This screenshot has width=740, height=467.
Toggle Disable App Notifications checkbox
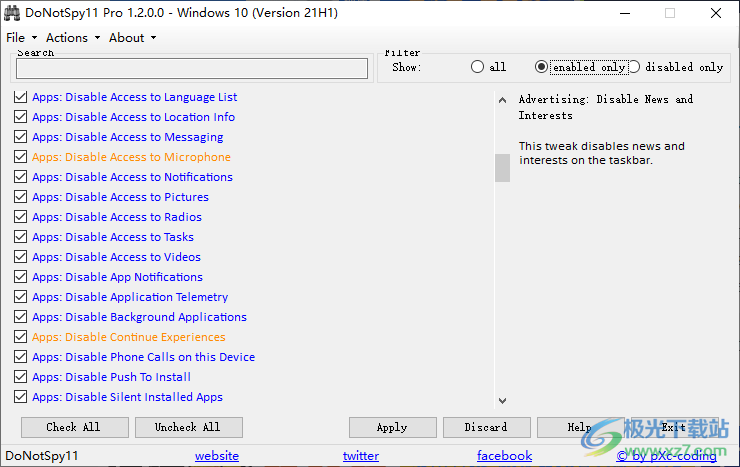(20, 277)
